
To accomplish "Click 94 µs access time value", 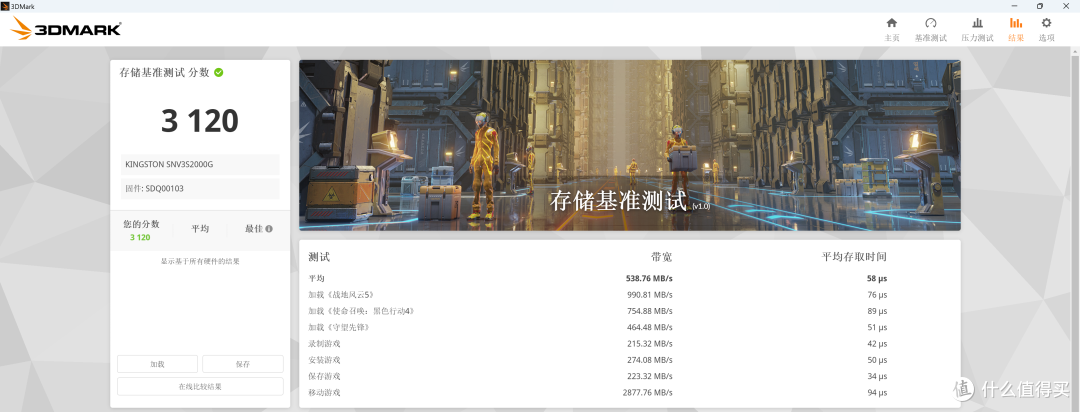I will pos(877,393).
